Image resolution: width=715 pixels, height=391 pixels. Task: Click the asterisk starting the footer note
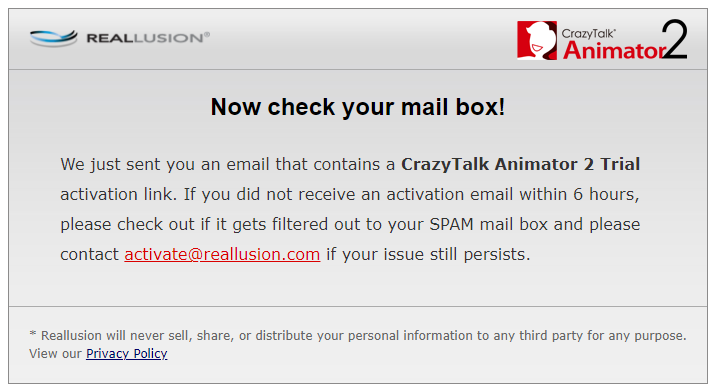pyautogui.click(x=32, y=334)
